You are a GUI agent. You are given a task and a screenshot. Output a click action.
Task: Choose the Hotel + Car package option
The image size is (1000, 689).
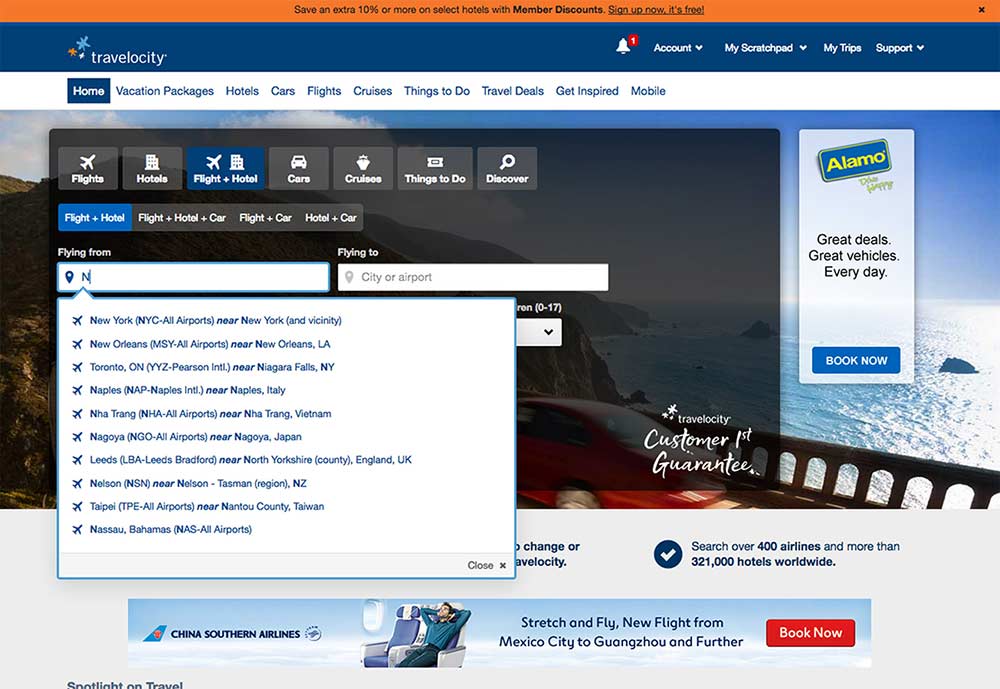click(330, 218)
